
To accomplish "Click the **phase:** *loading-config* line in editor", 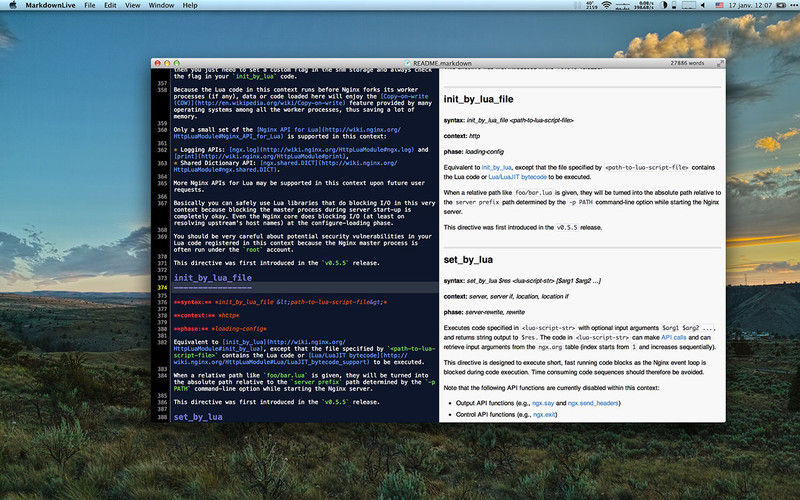I will [220, 329].
